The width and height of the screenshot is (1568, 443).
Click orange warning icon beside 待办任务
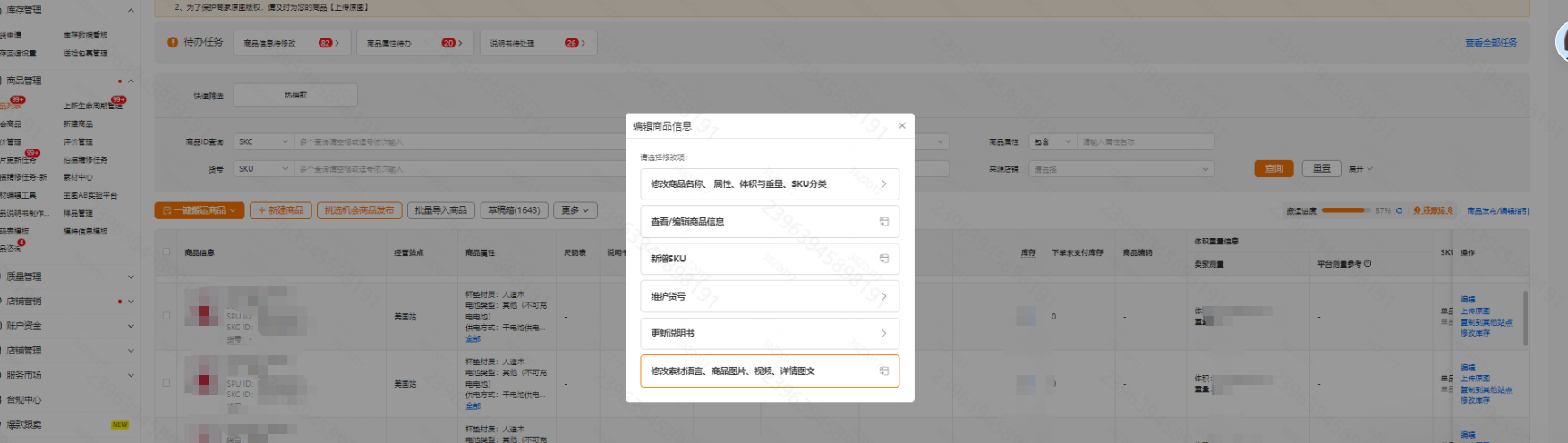173,42
